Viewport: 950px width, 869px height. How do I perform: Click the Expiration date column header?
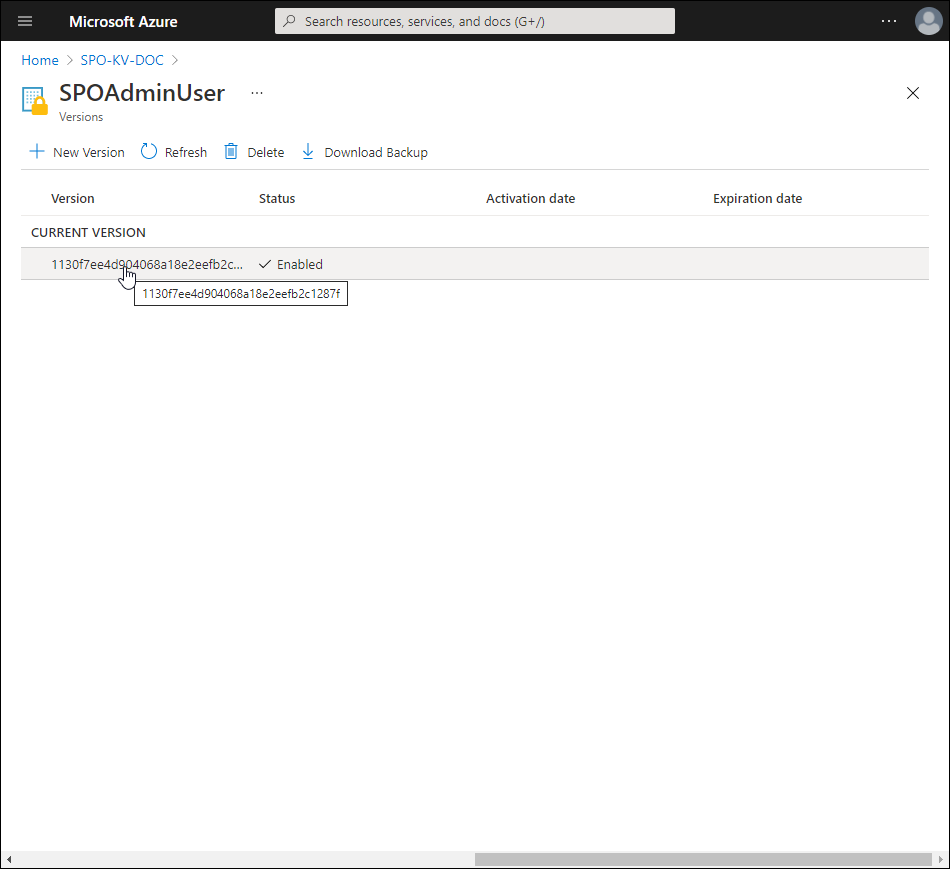point(757,198)
